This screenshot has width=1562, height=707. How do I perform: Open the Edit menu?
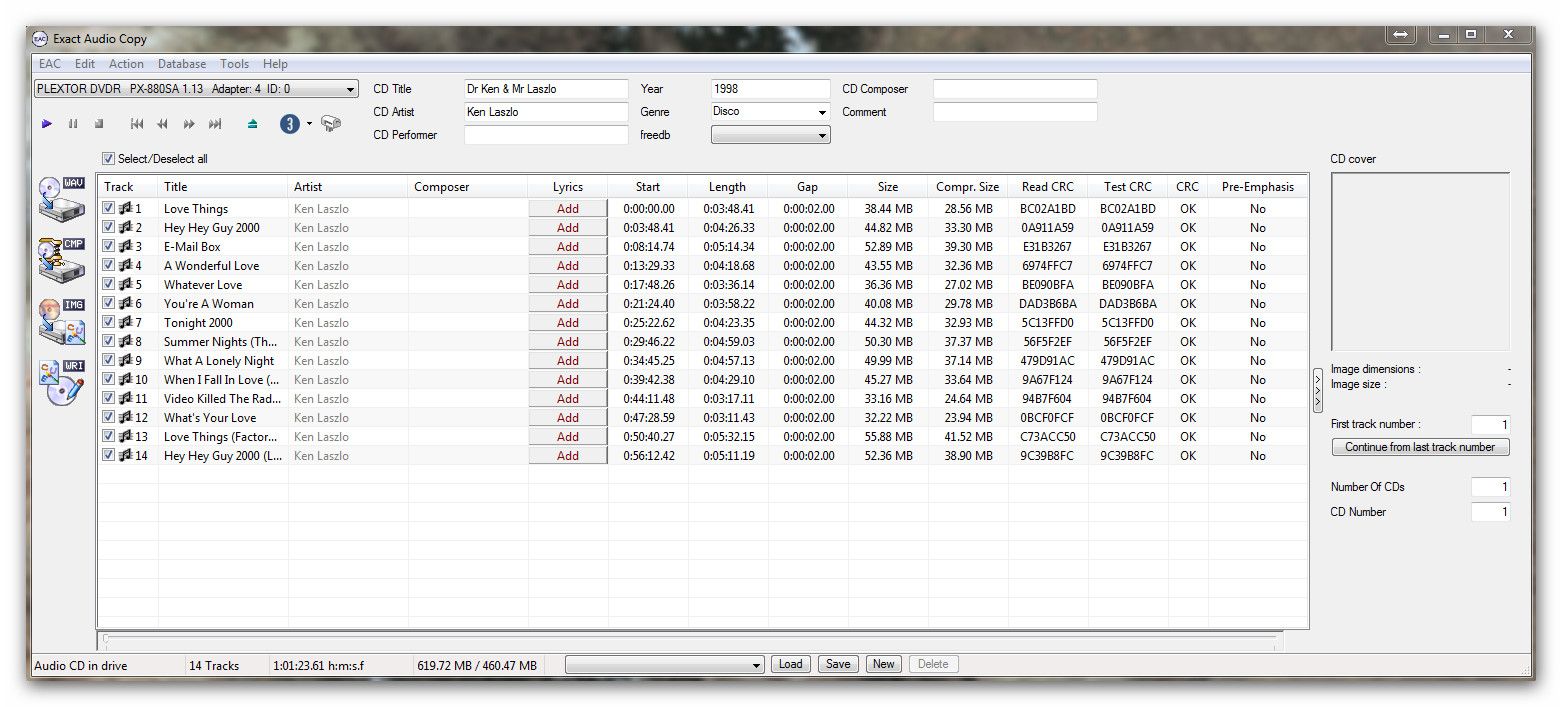point(85,64)
